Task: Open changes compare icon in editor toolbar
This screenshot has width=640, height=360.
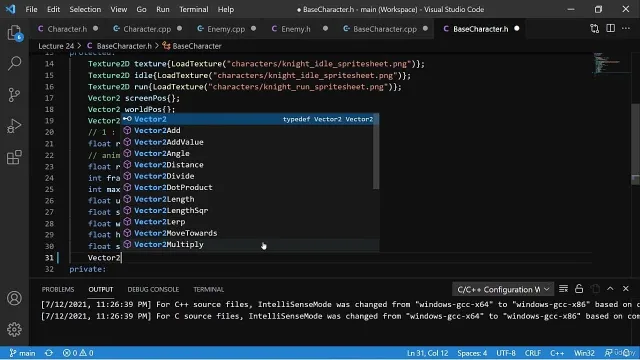Action: pos(595,29)
